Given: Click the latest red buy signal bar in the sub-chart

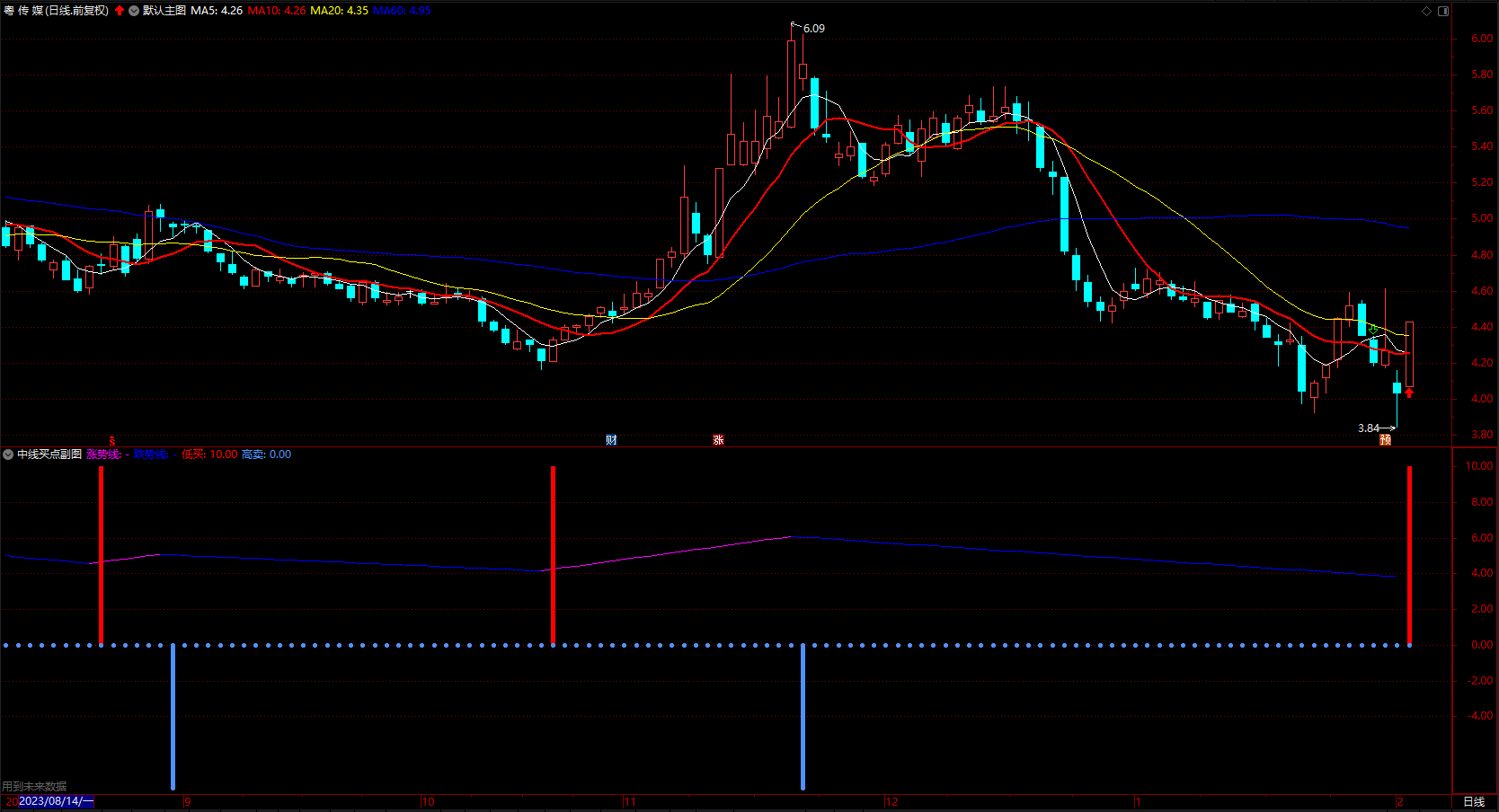Looking at the screenshot, I should point(1409,556).
